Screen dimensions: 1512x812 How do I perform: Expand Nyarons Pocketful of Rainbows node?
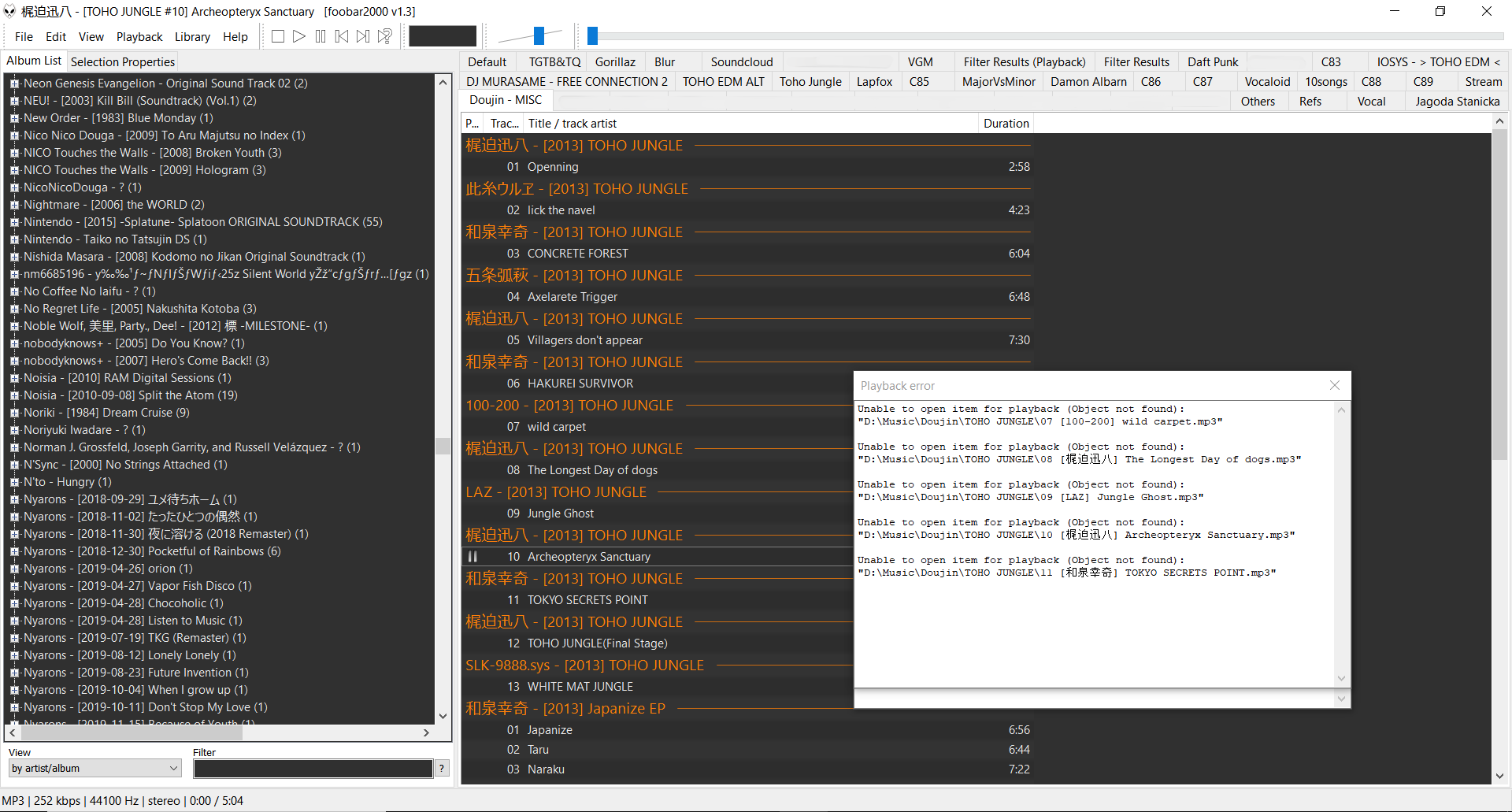(x=14, y=551)
